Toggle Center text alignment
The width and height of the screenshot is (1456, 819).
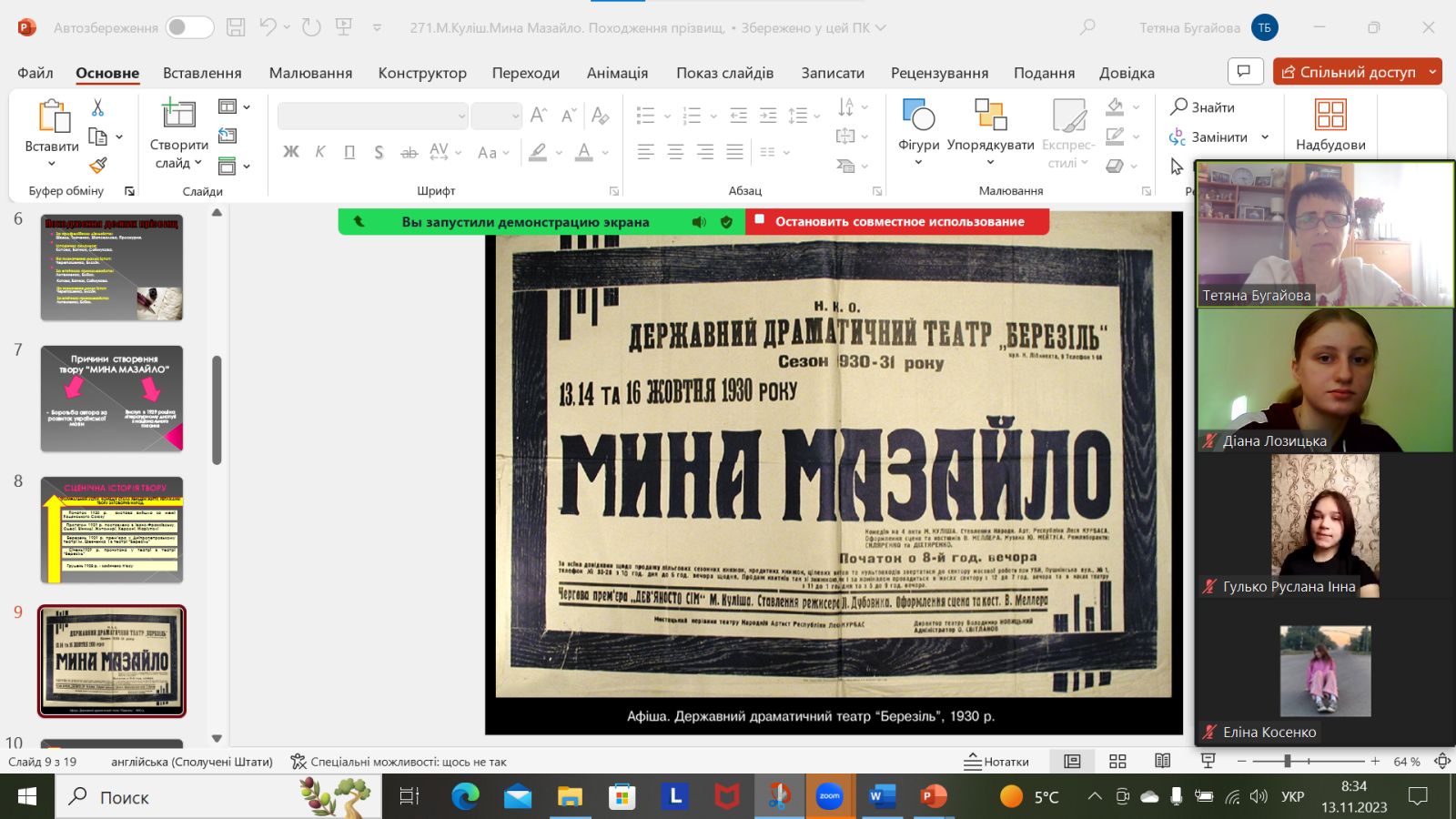point(675,152)
